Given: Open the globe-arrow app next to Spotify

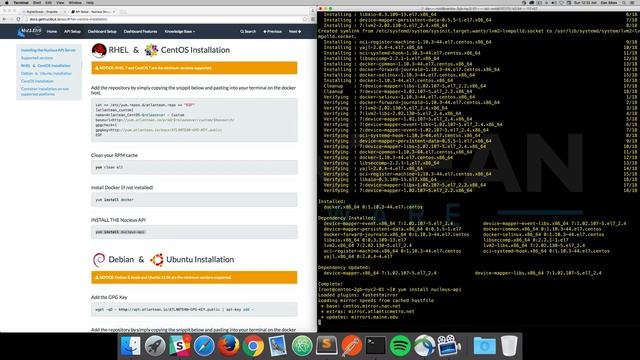Looking at the screenshot, I should coord(424,346).
